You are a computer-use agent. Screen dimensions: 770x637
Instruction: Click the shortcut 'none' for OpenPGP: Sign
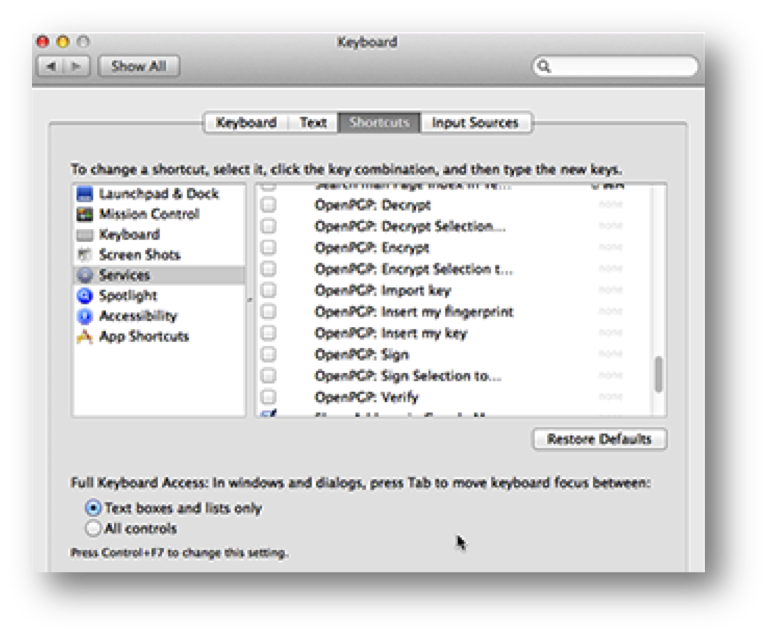click(x=610, y=354)
